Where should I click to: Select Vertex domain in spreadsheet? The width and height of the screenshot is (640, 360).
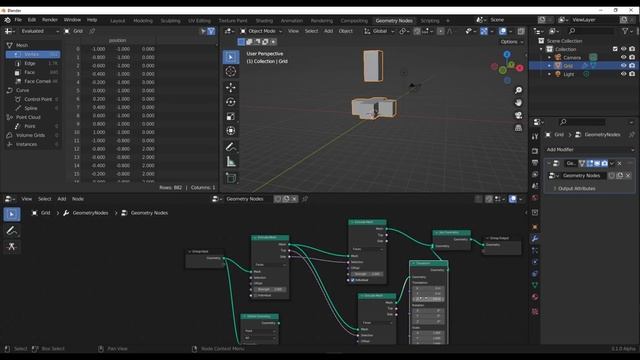point(33,54)
